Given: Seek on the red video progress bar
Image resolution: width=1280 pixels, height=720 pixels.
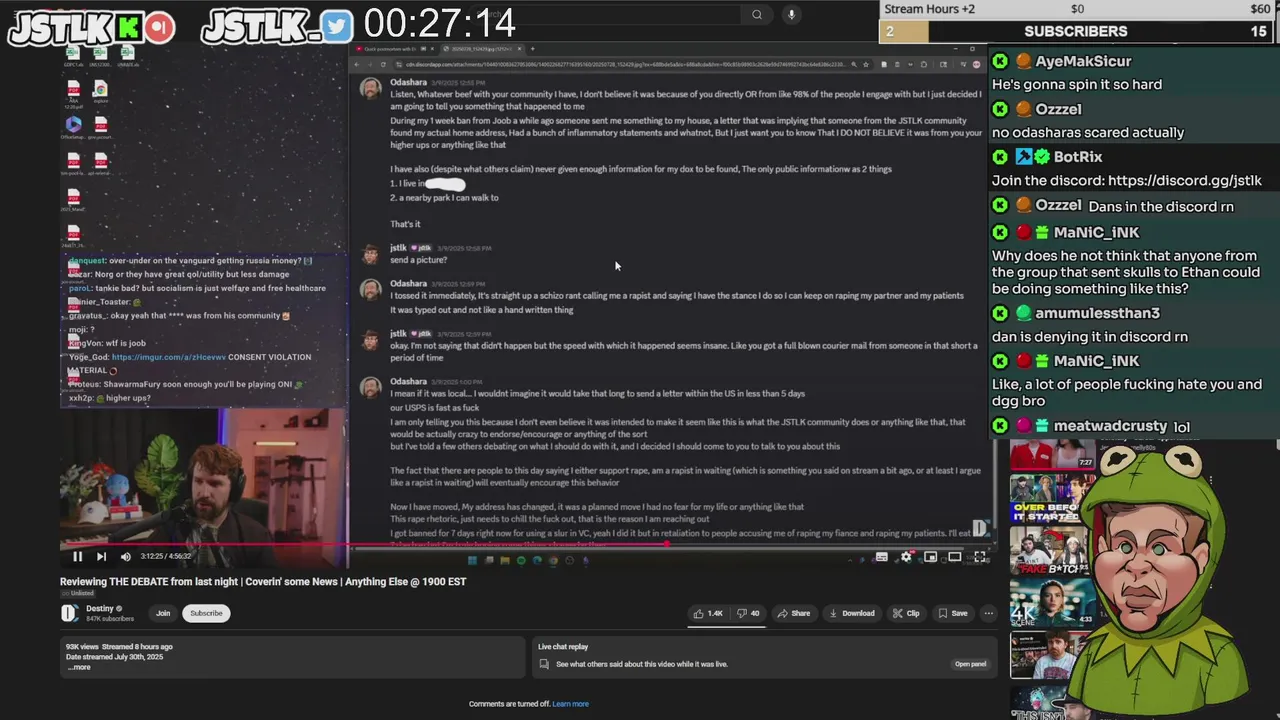Looking at the screenshot, I should point(528,545).
